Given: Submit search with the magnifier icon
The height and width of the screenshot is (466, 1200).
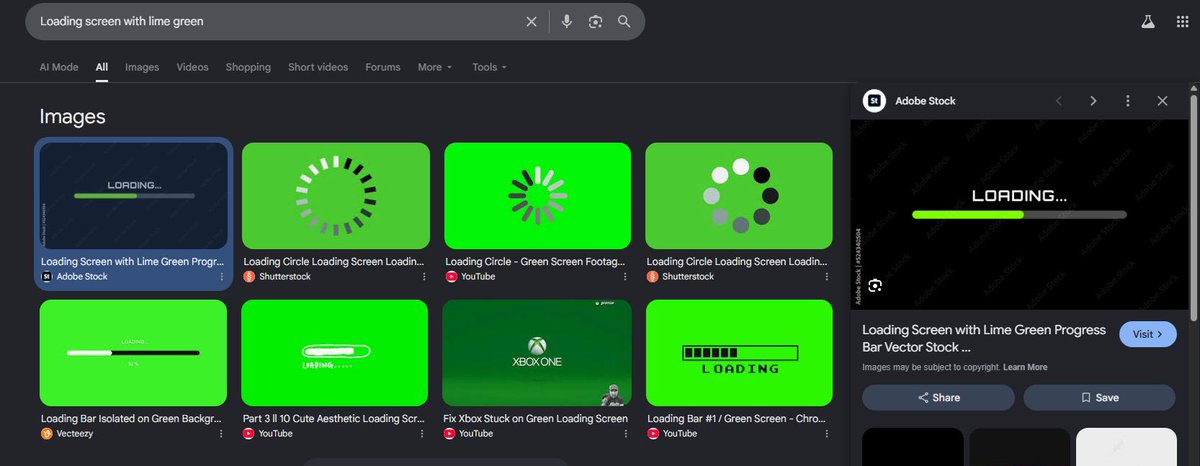Looking at the screenshot, I should 624,21.
